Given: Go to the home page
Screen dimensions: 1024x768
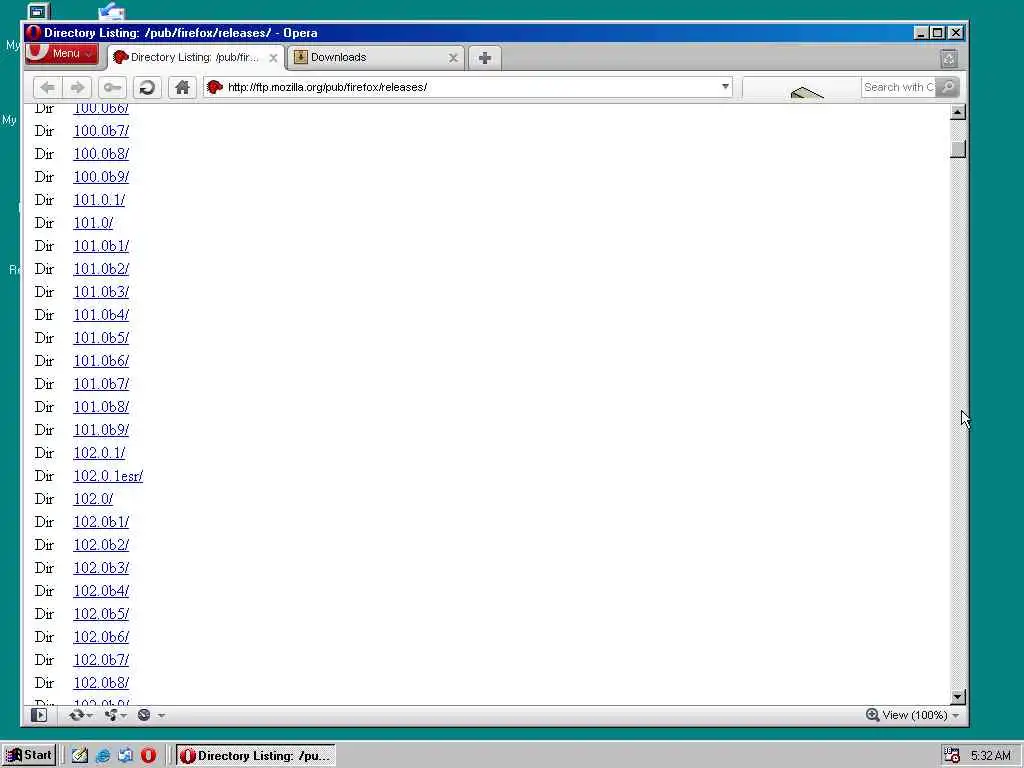Looking at the screenshot, I should (x=182, y=87).
